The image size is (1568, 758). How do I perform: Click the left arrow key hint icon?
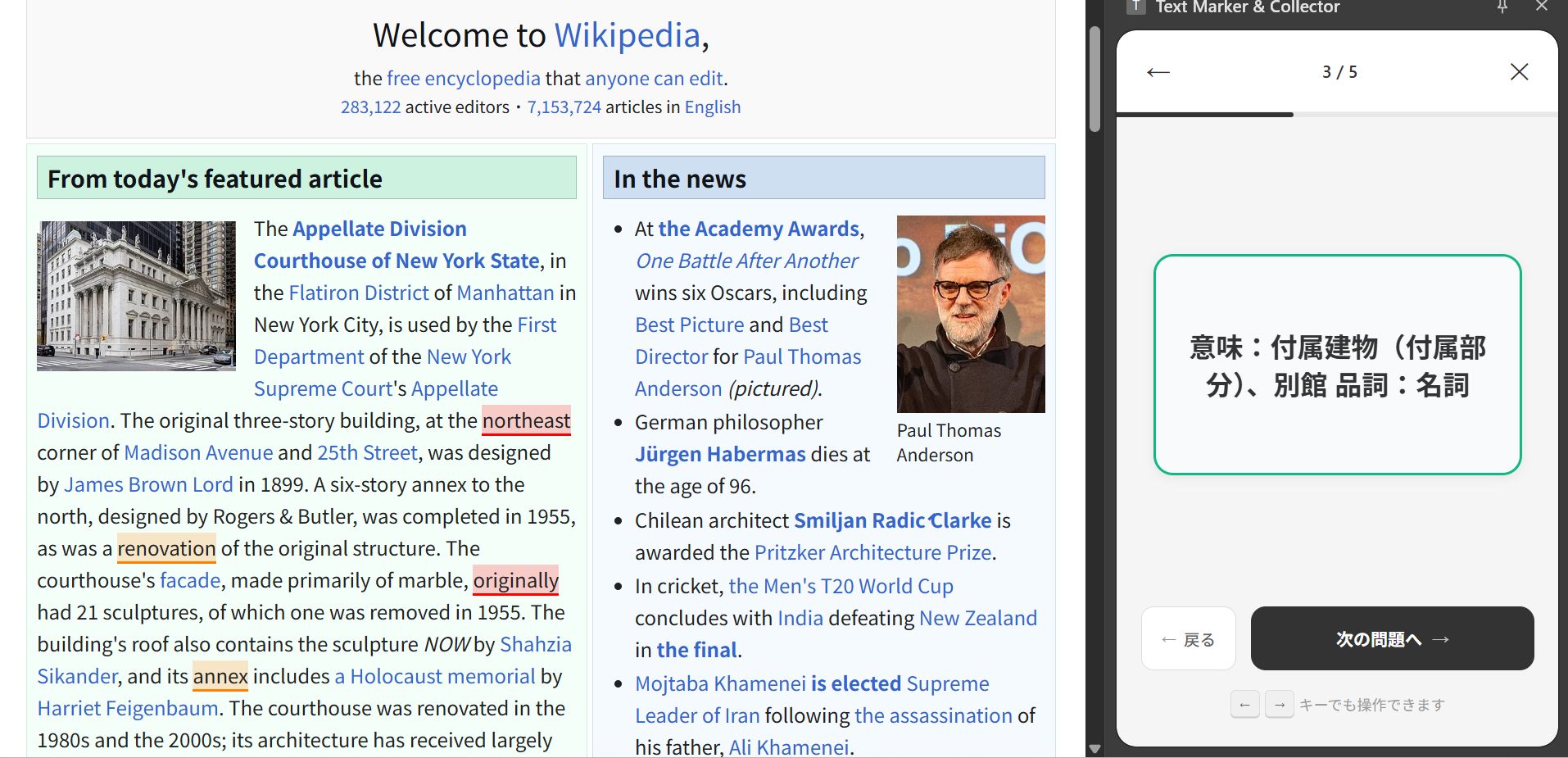coord(1244,705)
